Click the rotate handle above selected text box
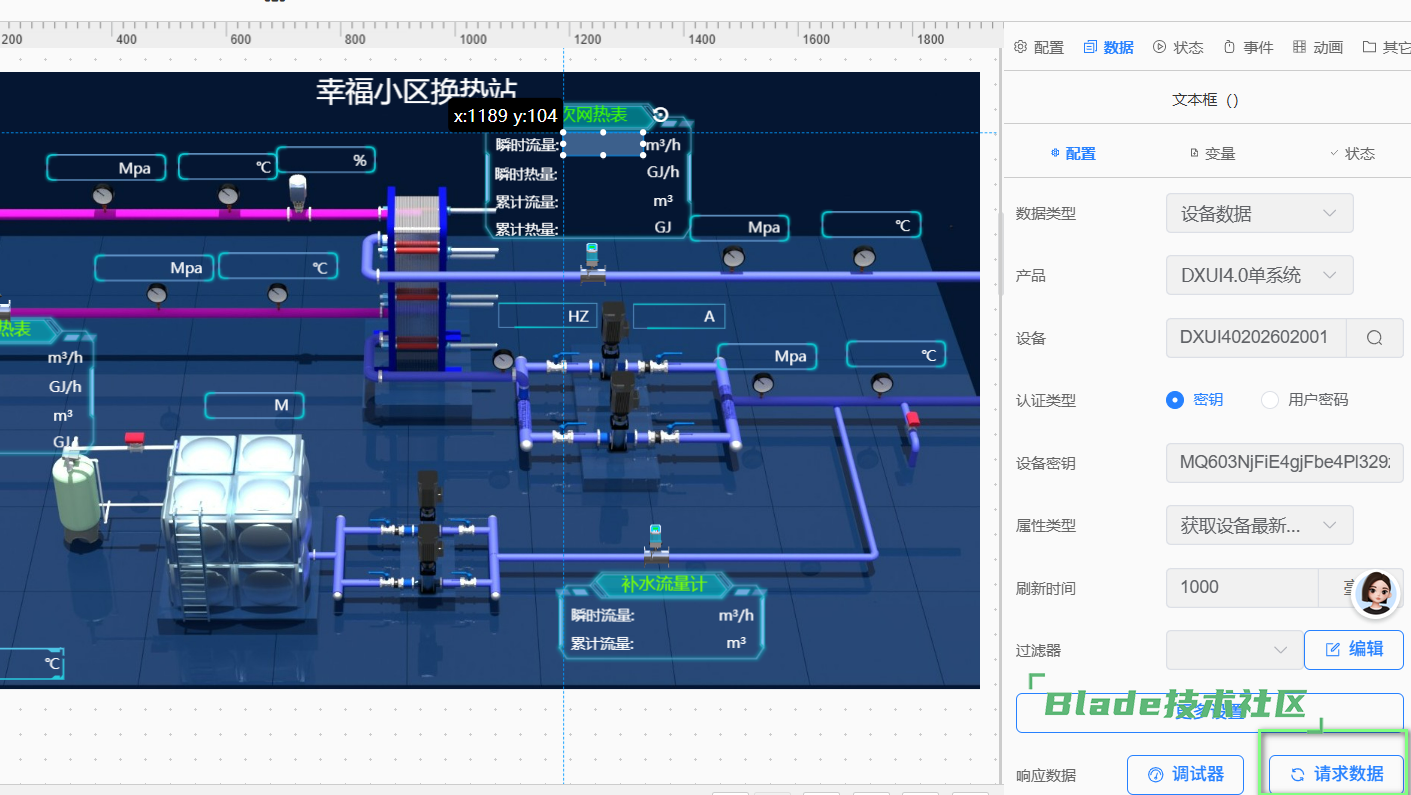The width and height of the screenshot is (1411, 795). [x=660, y=115]
